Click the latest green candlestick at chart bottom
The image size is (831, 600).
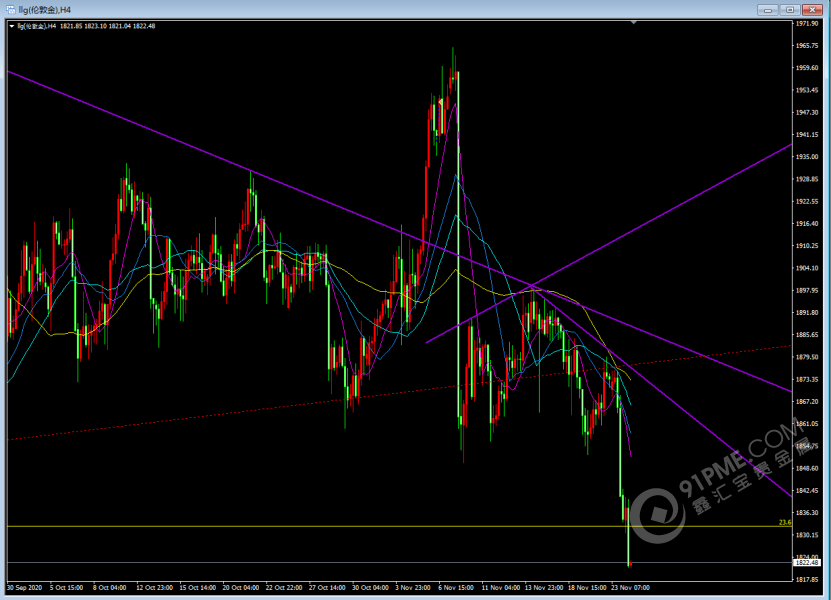(x=628, y=540)
